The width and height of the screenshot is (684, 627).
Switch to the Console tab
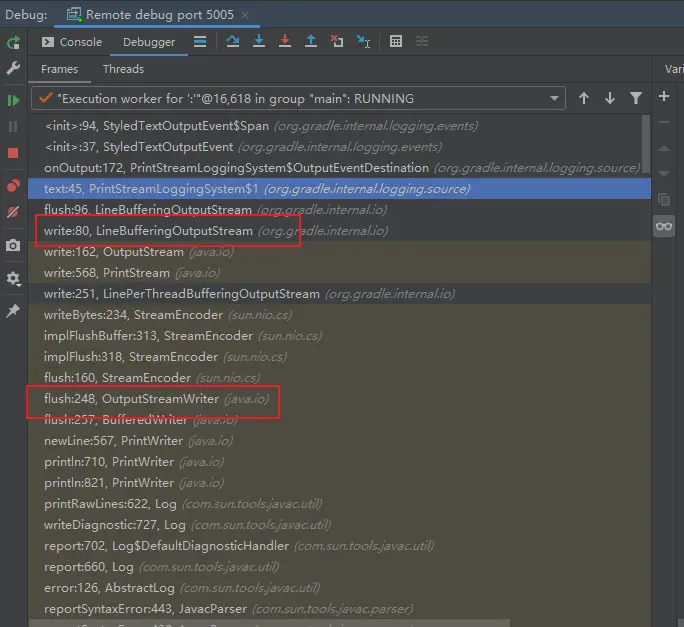click(71, 42)
